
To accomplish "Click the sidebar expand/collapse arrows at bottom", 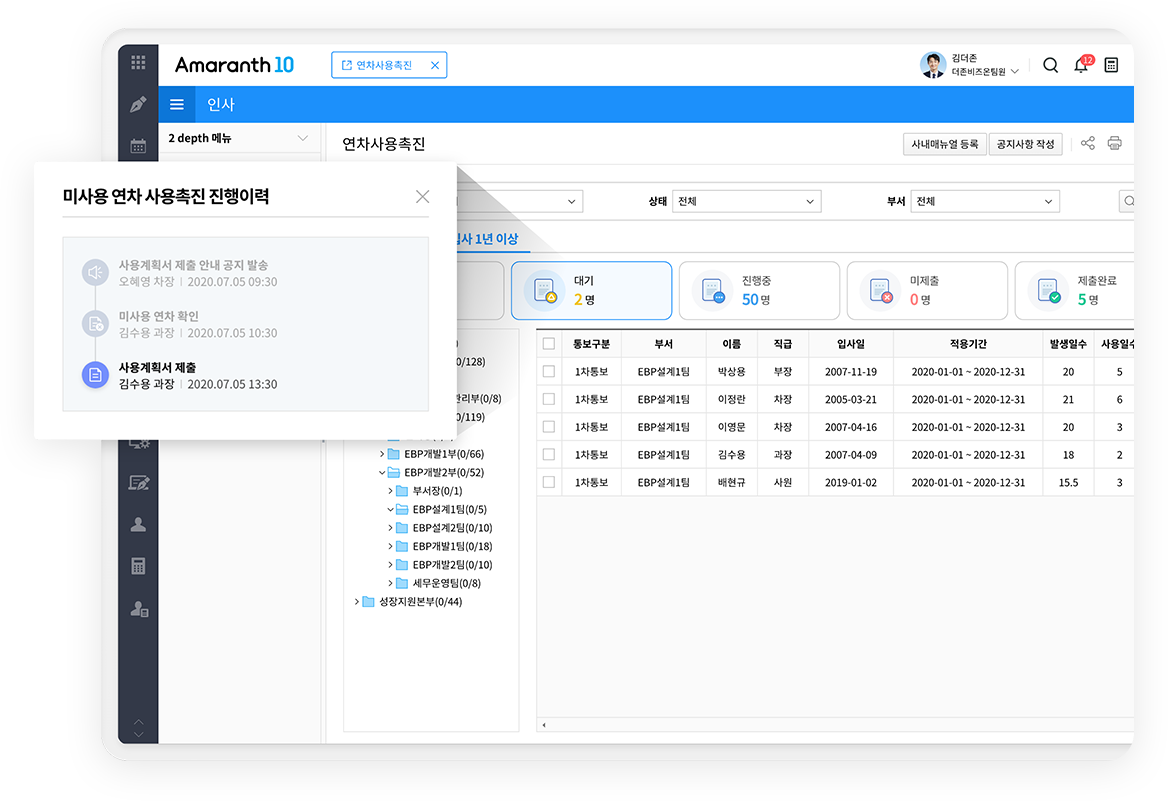I will click(x=139, y=728).
